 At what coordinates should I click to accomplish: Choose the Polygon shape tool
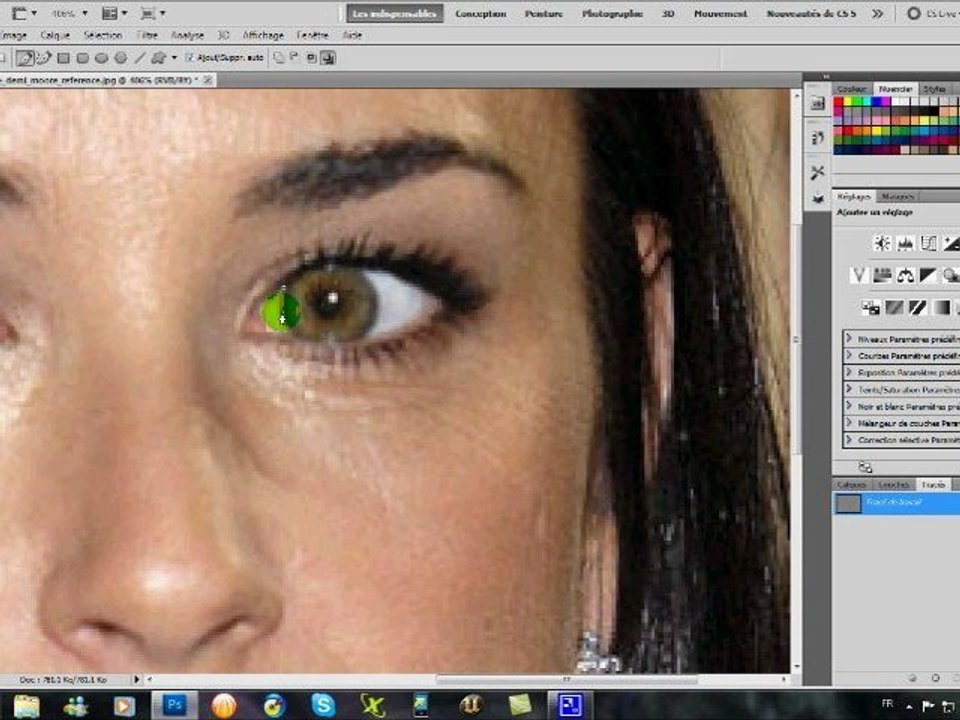121,58
